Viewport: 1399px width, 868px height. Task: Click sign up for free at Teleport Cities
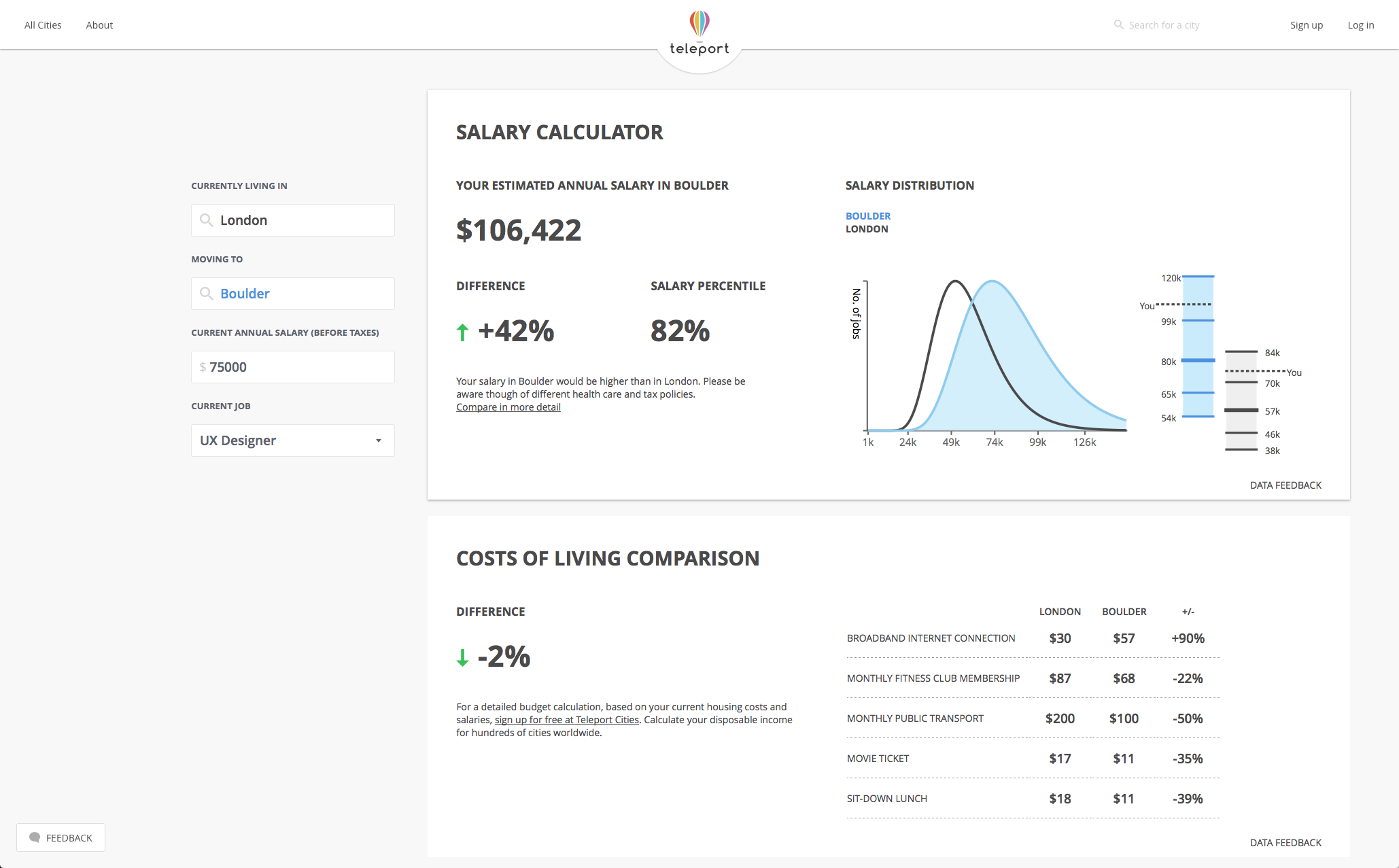(566, 720)
